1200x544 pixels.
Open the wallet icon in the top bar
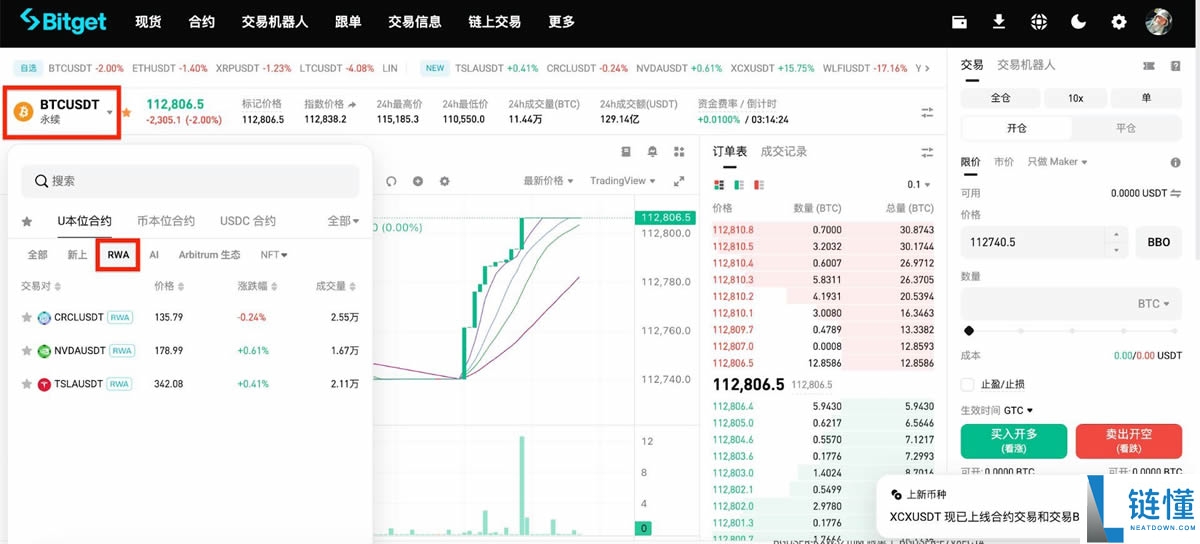click(959, 21)
